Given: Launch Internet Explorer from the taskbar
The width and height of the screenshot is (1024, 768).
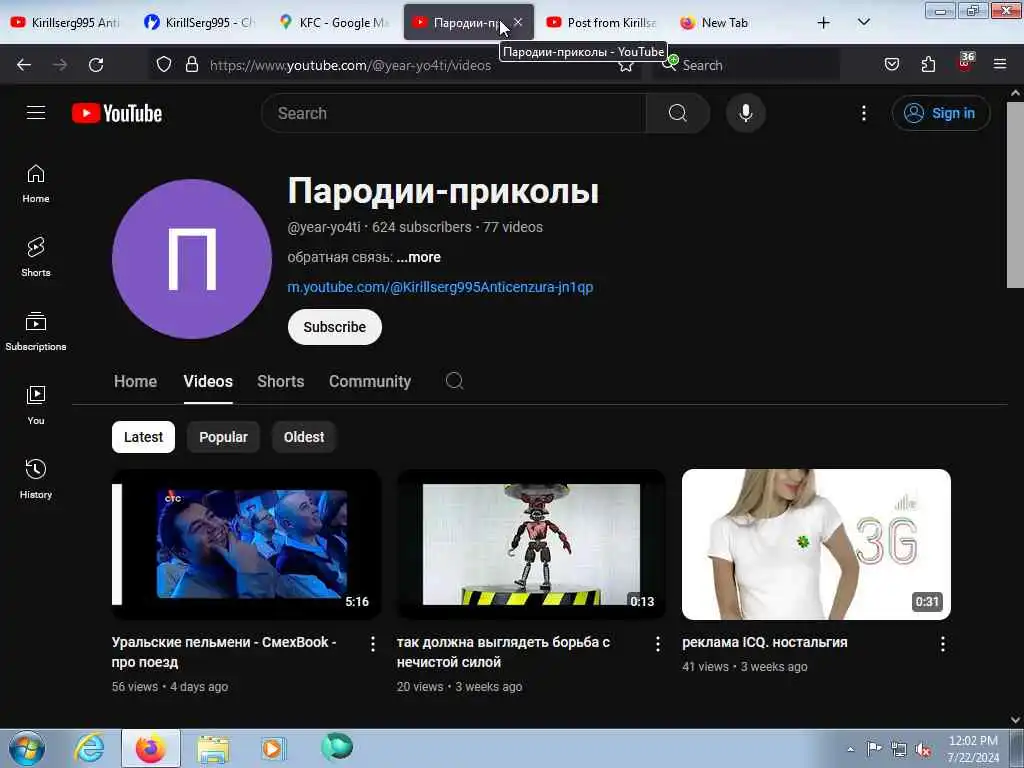Looking at the screenshot, I should click(88, 748).
